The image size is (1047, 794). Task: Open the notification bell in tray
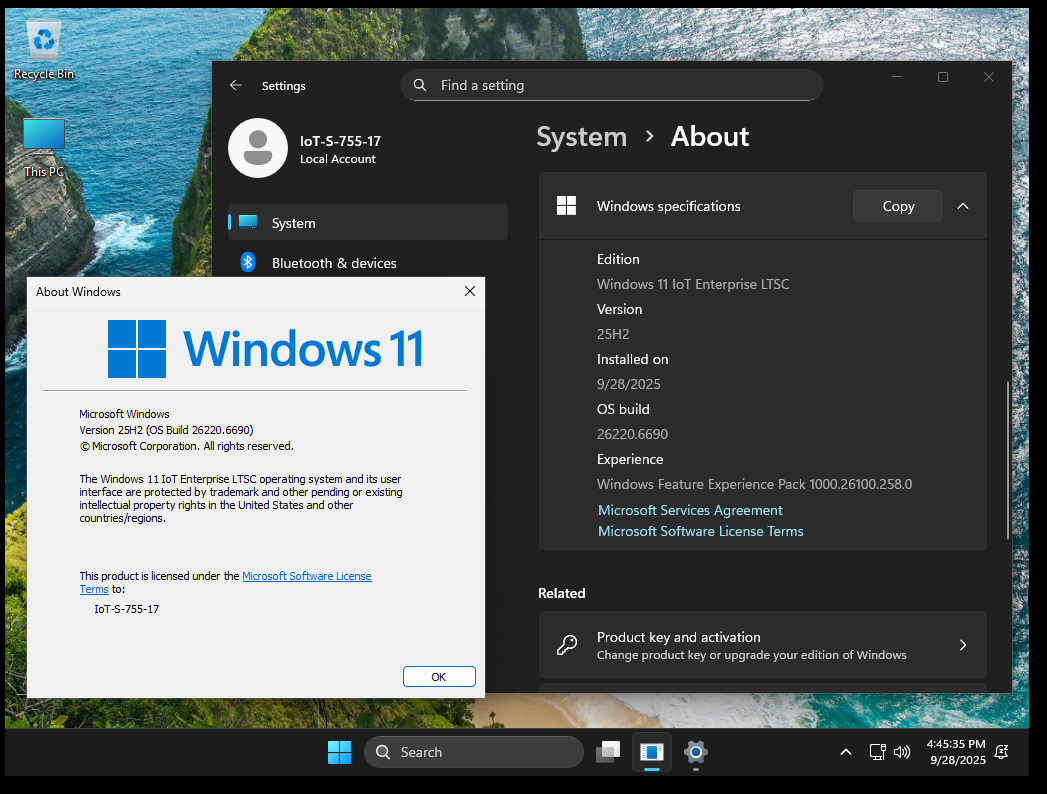pos(1002,752)
